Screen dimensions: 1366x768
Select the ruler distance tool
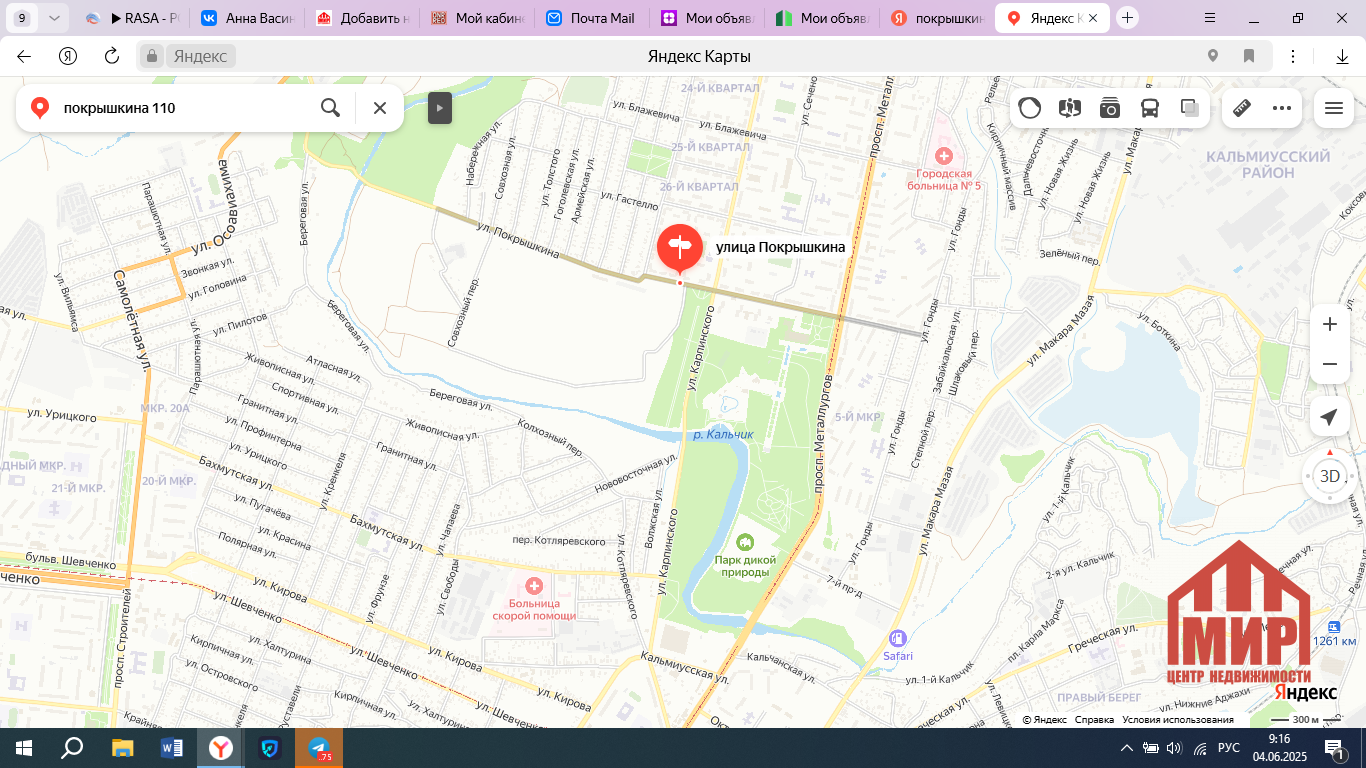tap(1242, 108)
